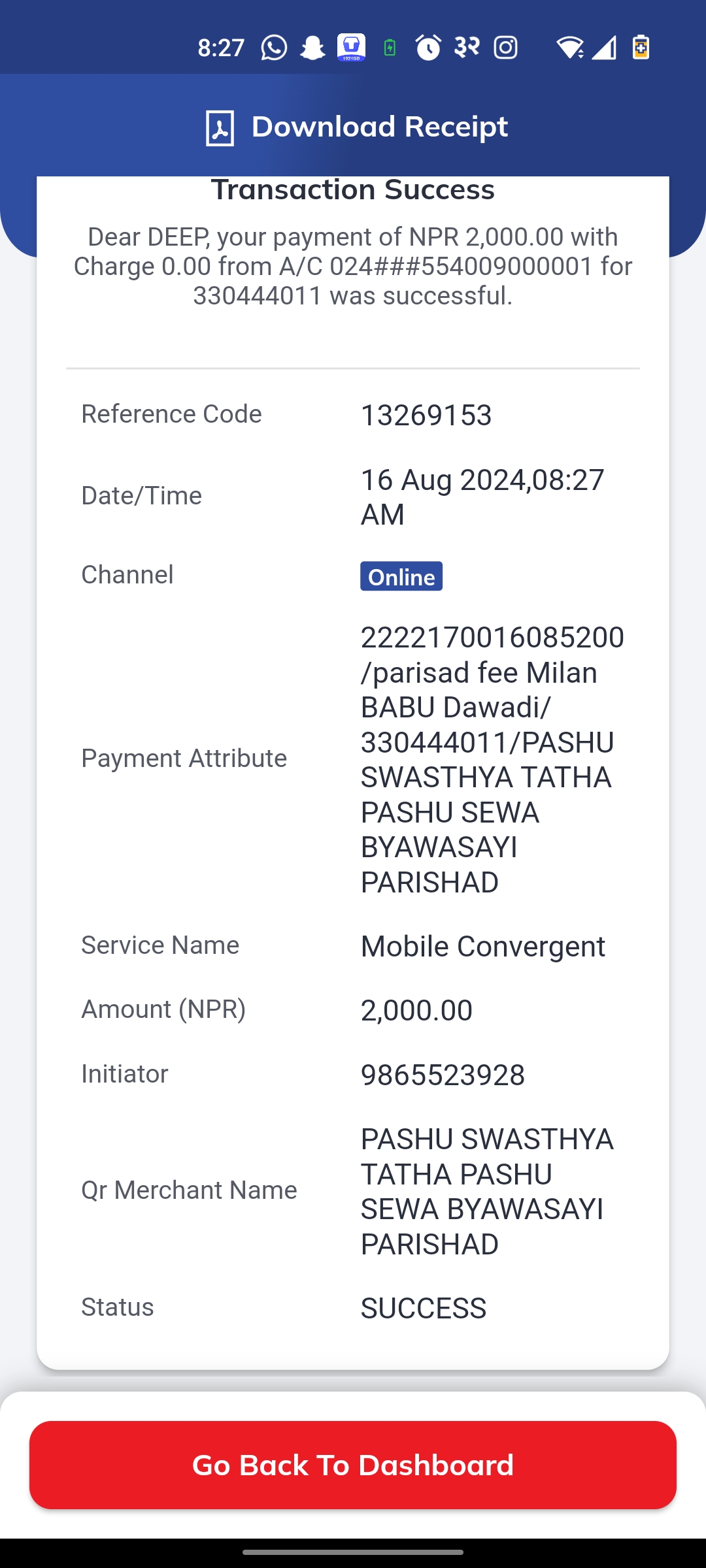The image size is (706, 1568).
Task: Tap the alarm clock status icon
Action: point(428,48)
